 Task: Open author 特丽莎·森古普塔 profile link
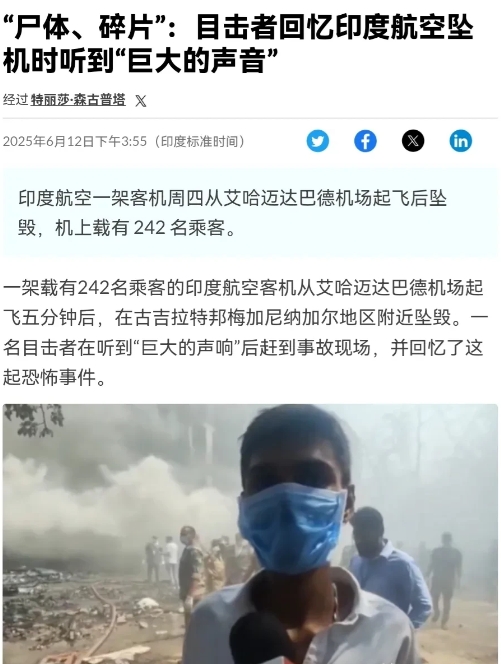pos(78,100)
